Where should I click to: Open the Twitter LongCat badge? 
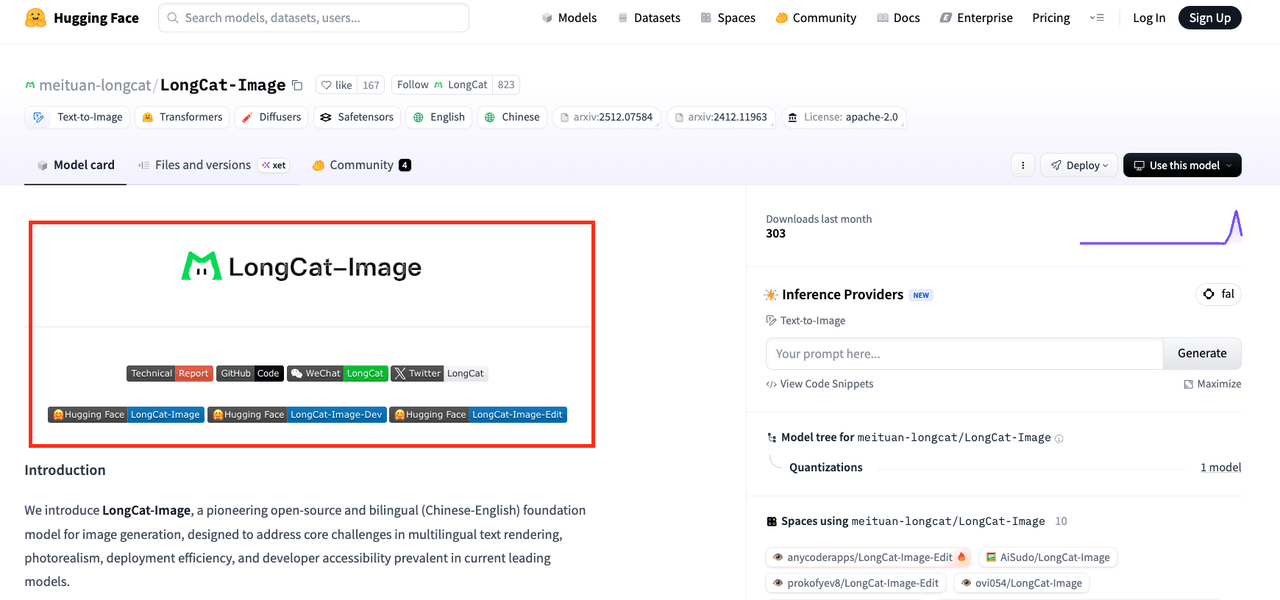pyautogui.click(x=439, y=373)
